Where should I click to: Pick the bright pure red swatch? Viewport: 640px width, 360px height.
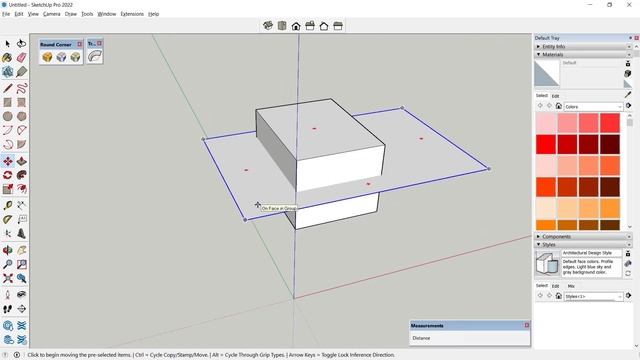point(546,144)
